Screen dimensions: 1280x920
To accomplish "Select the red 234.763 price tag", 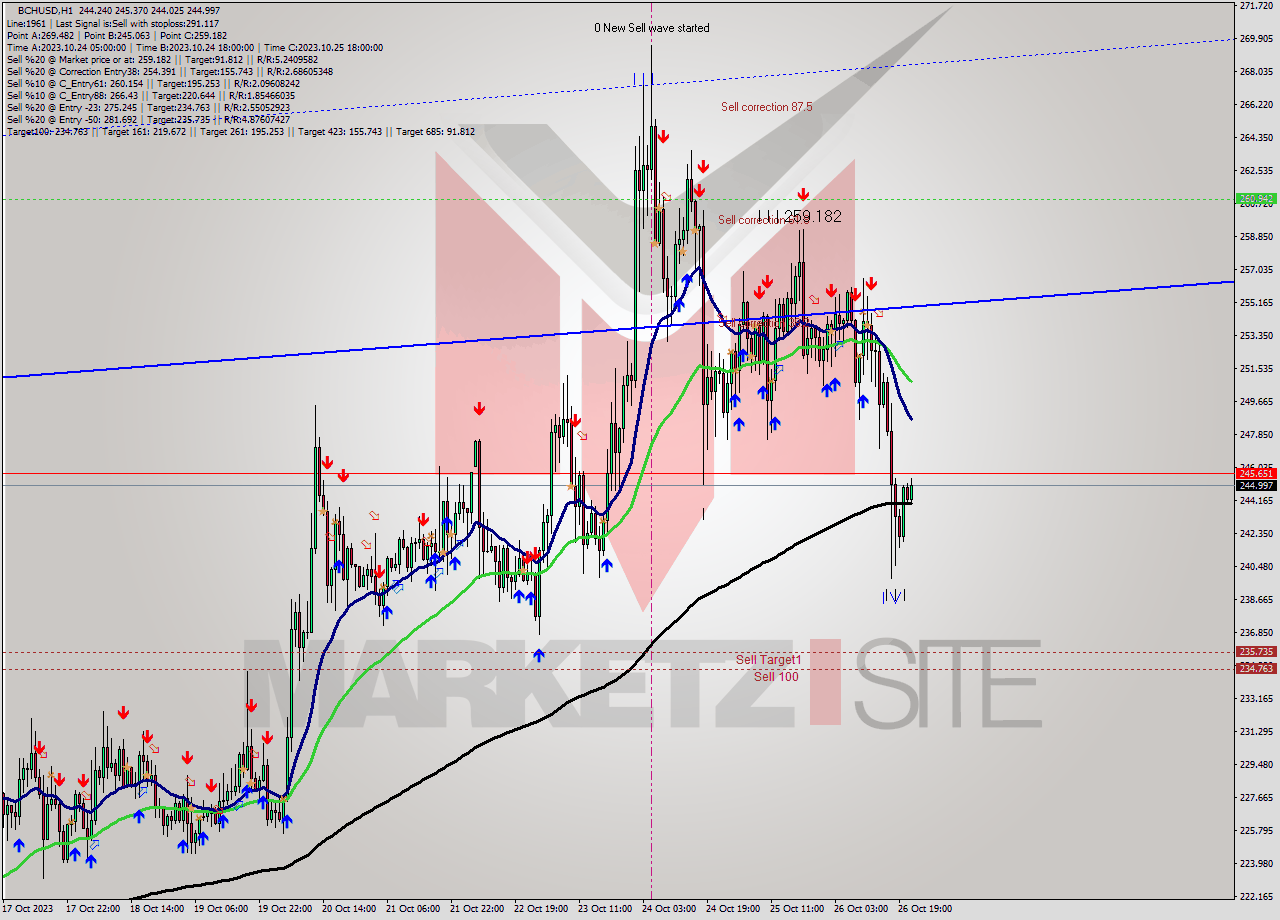I will (1256, 669).
